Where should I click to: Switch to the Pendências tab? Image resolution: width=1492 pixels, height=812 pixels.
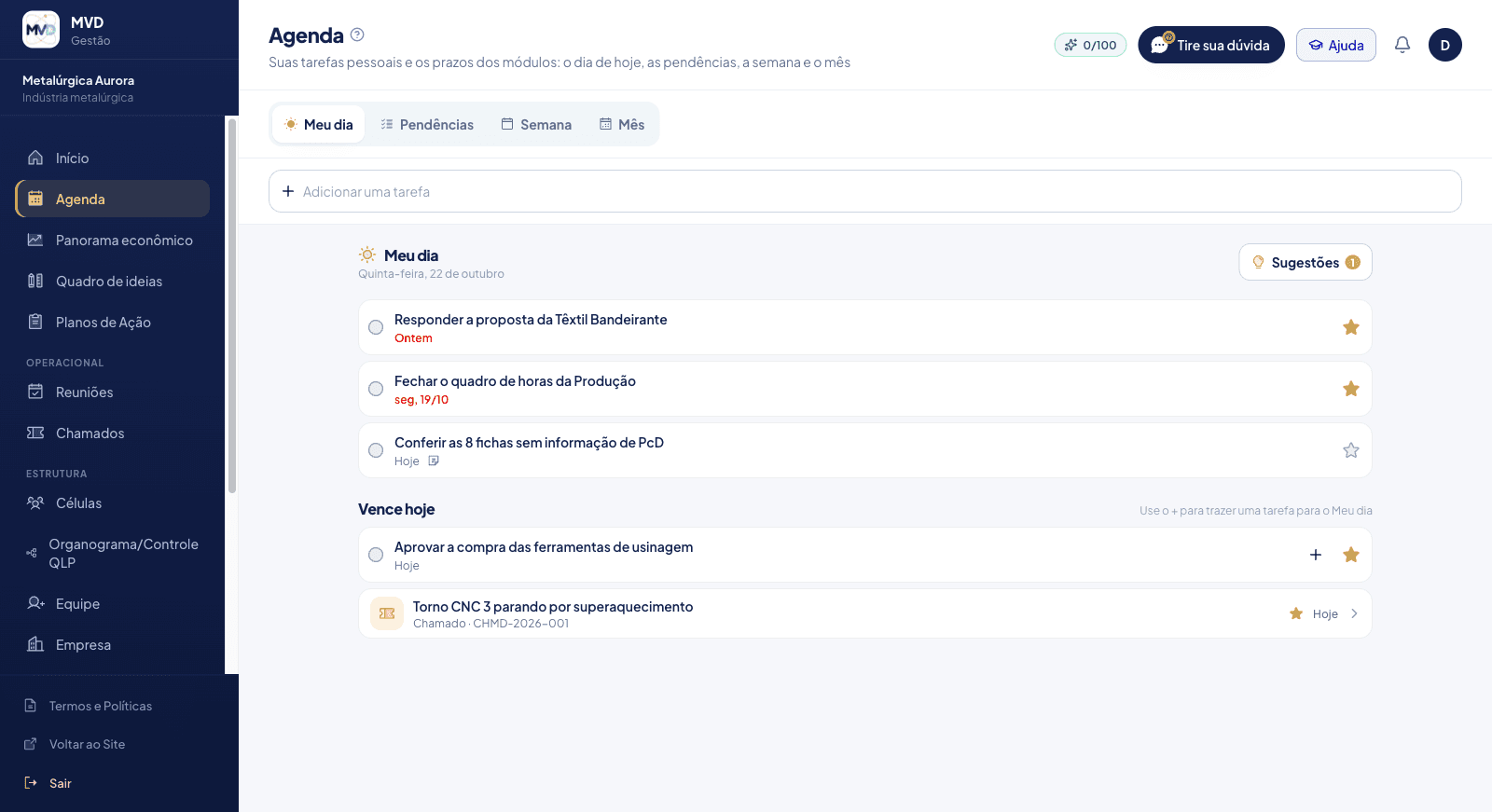tap(427, 124)
